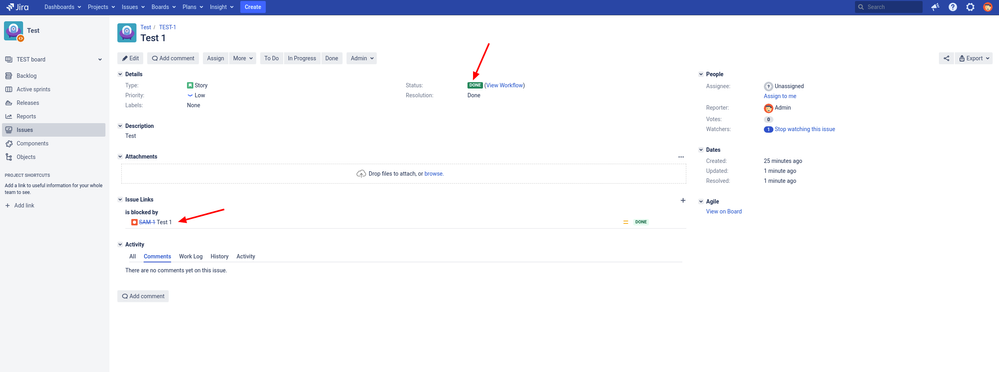Open the Dashboards menu

click(62, 7)
